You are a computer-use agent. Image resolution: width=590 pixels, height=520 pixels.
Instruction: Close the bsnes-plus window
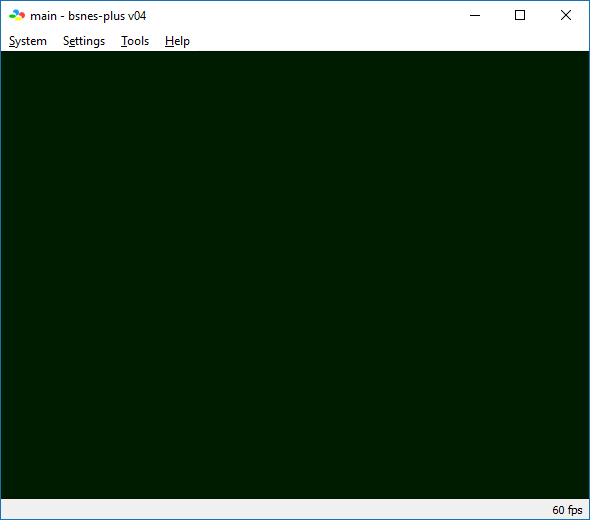[x=566, y=15]
